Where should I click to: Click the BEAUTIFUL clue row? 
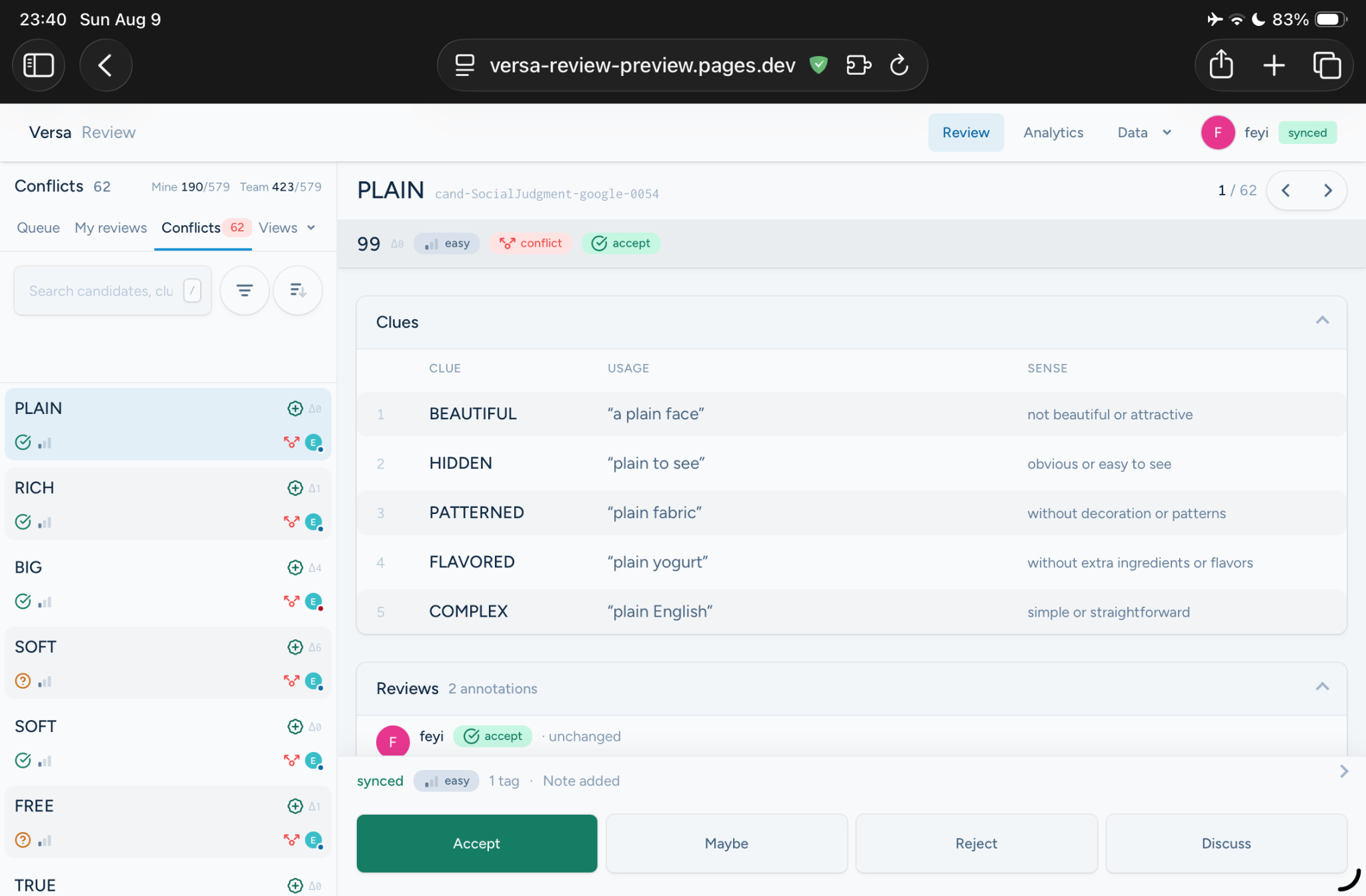[852, 414]
